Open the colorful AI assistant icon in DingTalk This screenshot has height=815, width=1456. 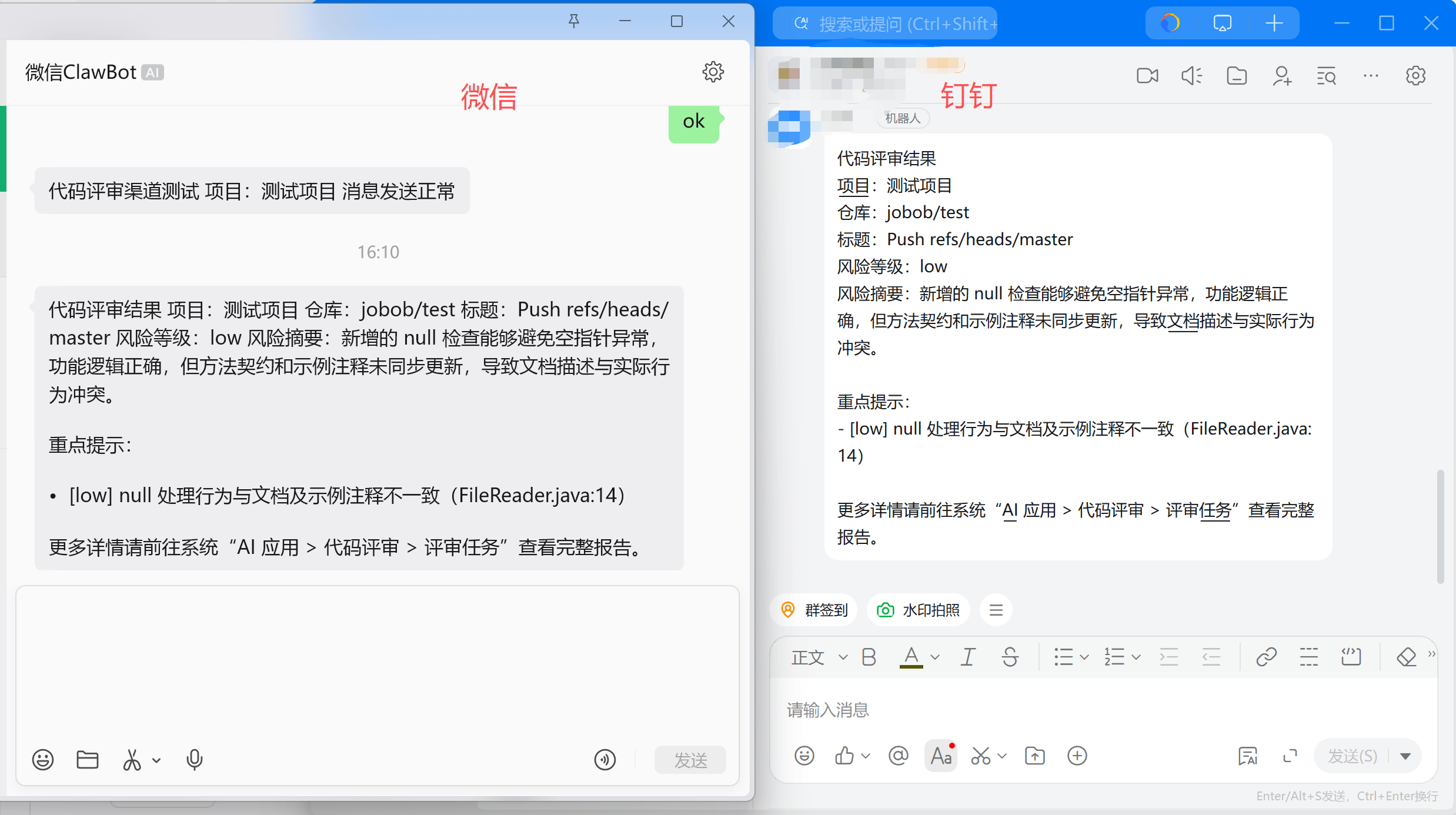(1171, 23)
